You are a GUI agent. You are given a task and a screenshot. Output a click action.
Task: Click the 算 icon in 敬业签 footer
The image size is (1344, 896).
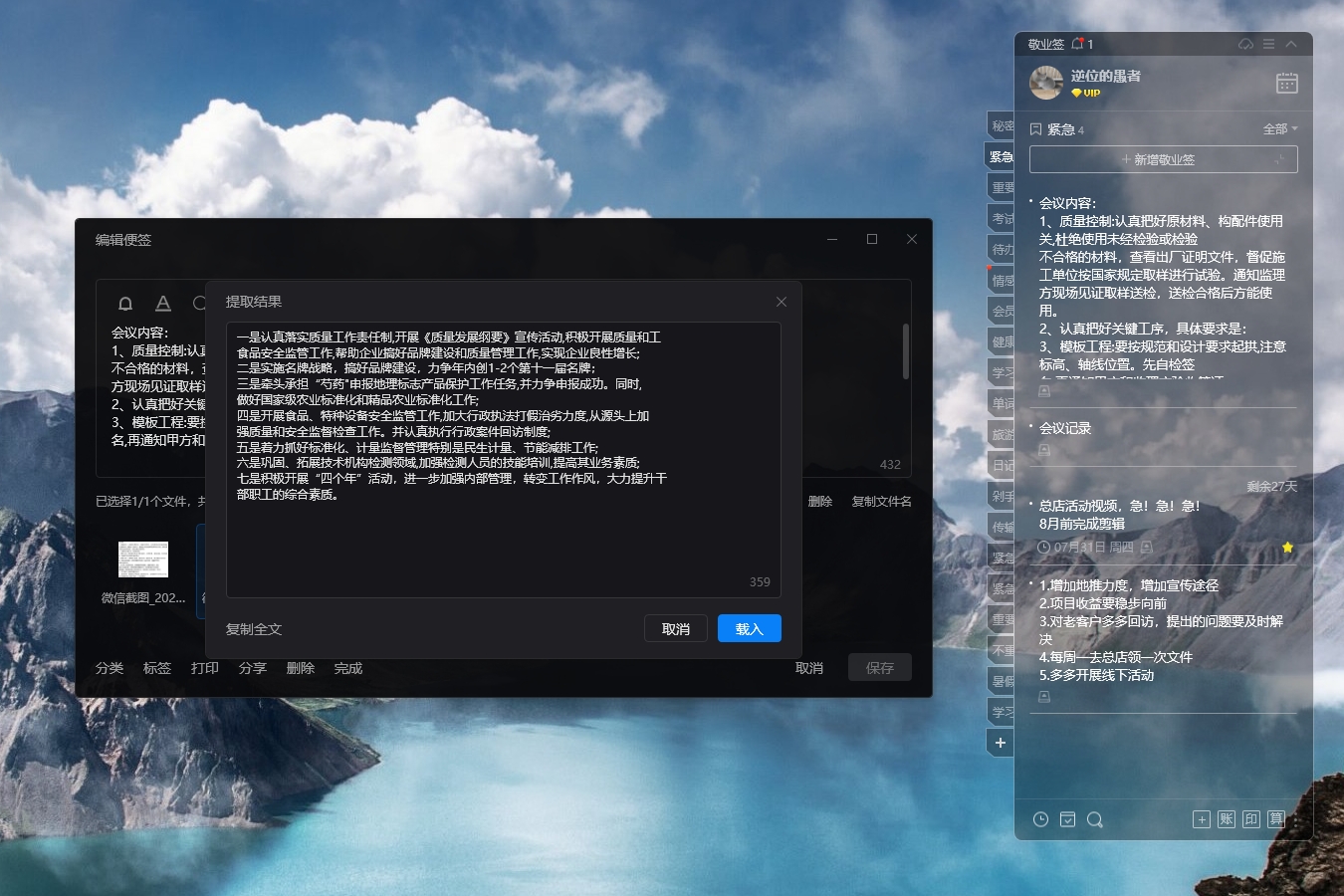[1276, 819]
